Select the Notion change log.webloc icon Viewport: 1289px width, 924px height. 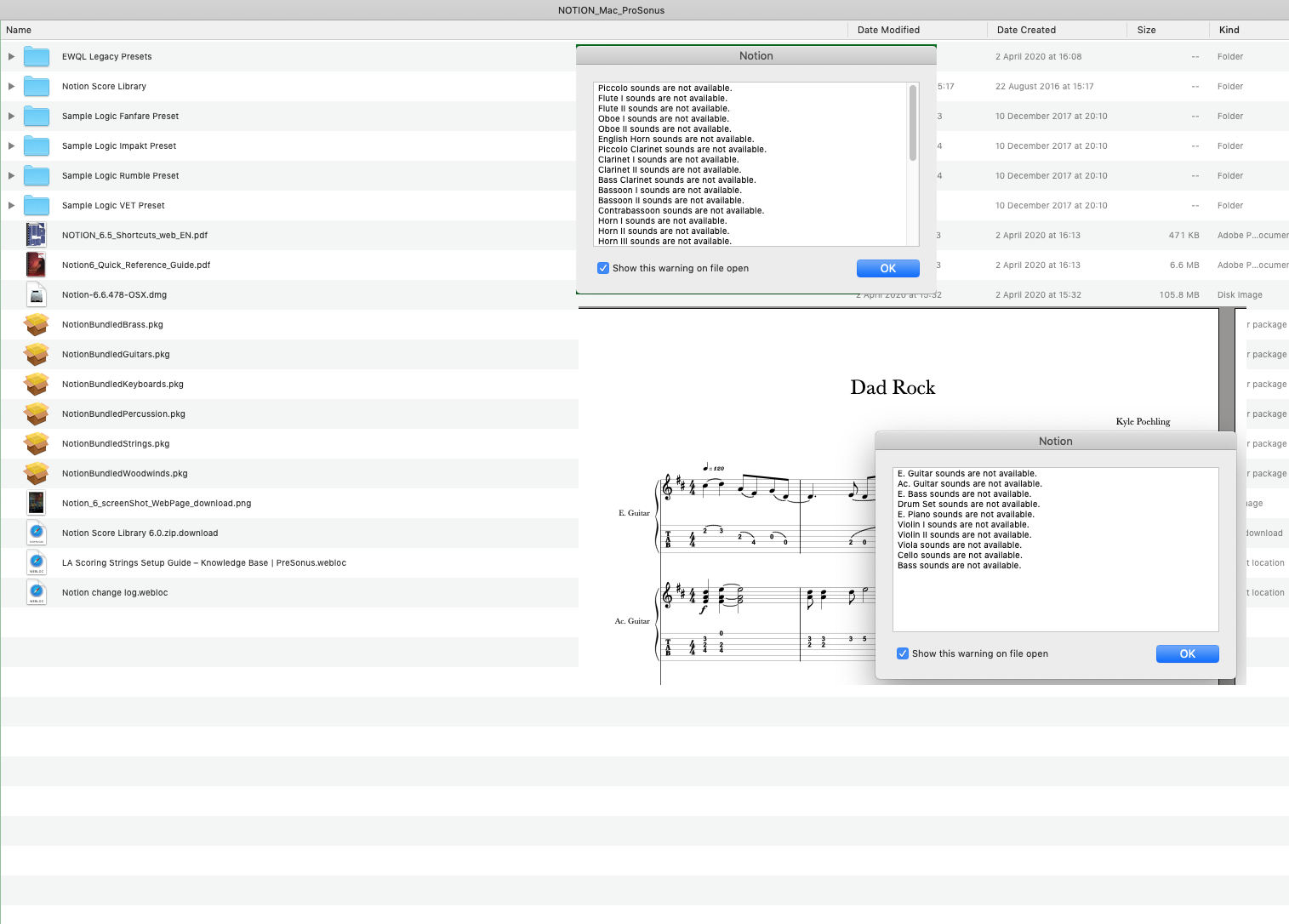pyautogui.click(x=36, y=593)
